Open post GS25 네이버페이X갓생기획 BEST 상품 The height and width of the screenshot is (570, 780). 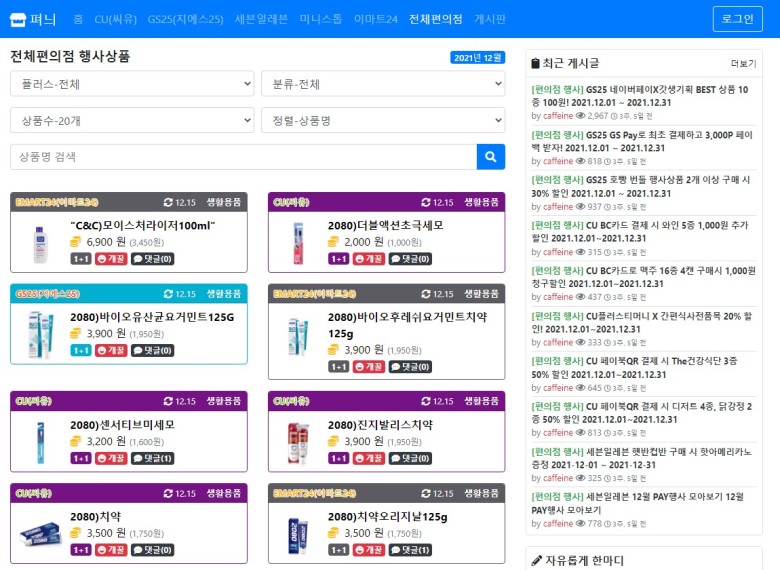[x=640, y=96]
